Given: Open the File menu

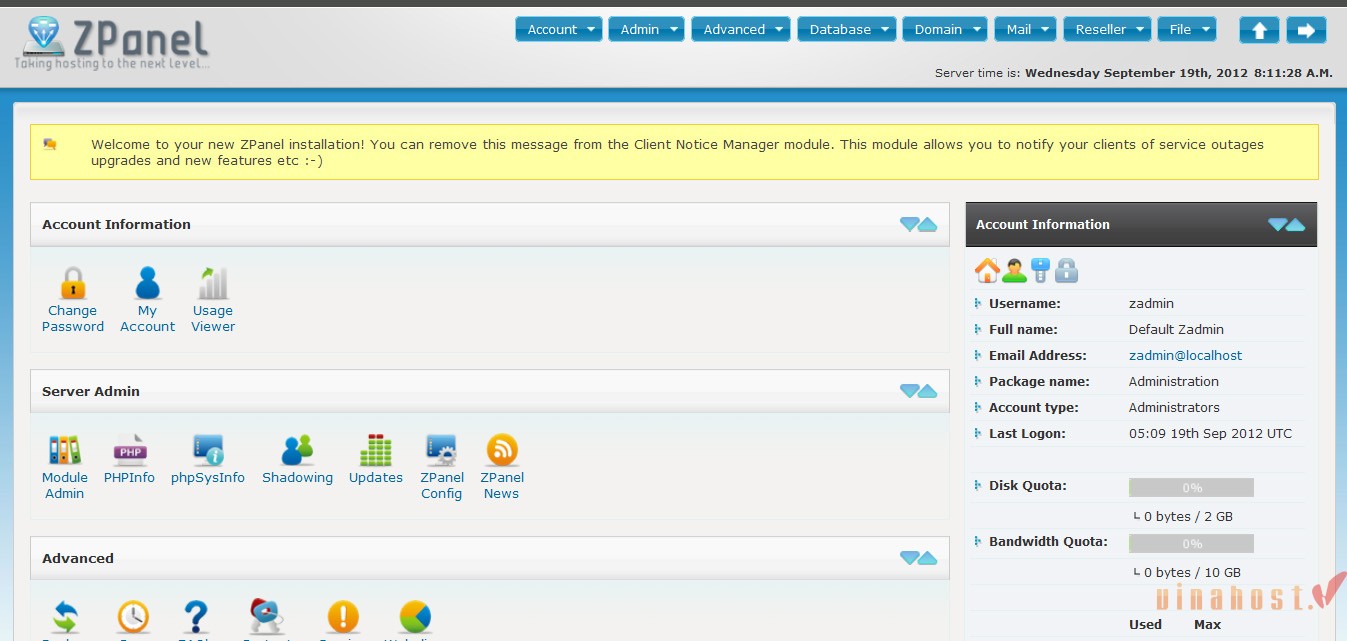Looking at the screenshot, I should click(1187, 29).
